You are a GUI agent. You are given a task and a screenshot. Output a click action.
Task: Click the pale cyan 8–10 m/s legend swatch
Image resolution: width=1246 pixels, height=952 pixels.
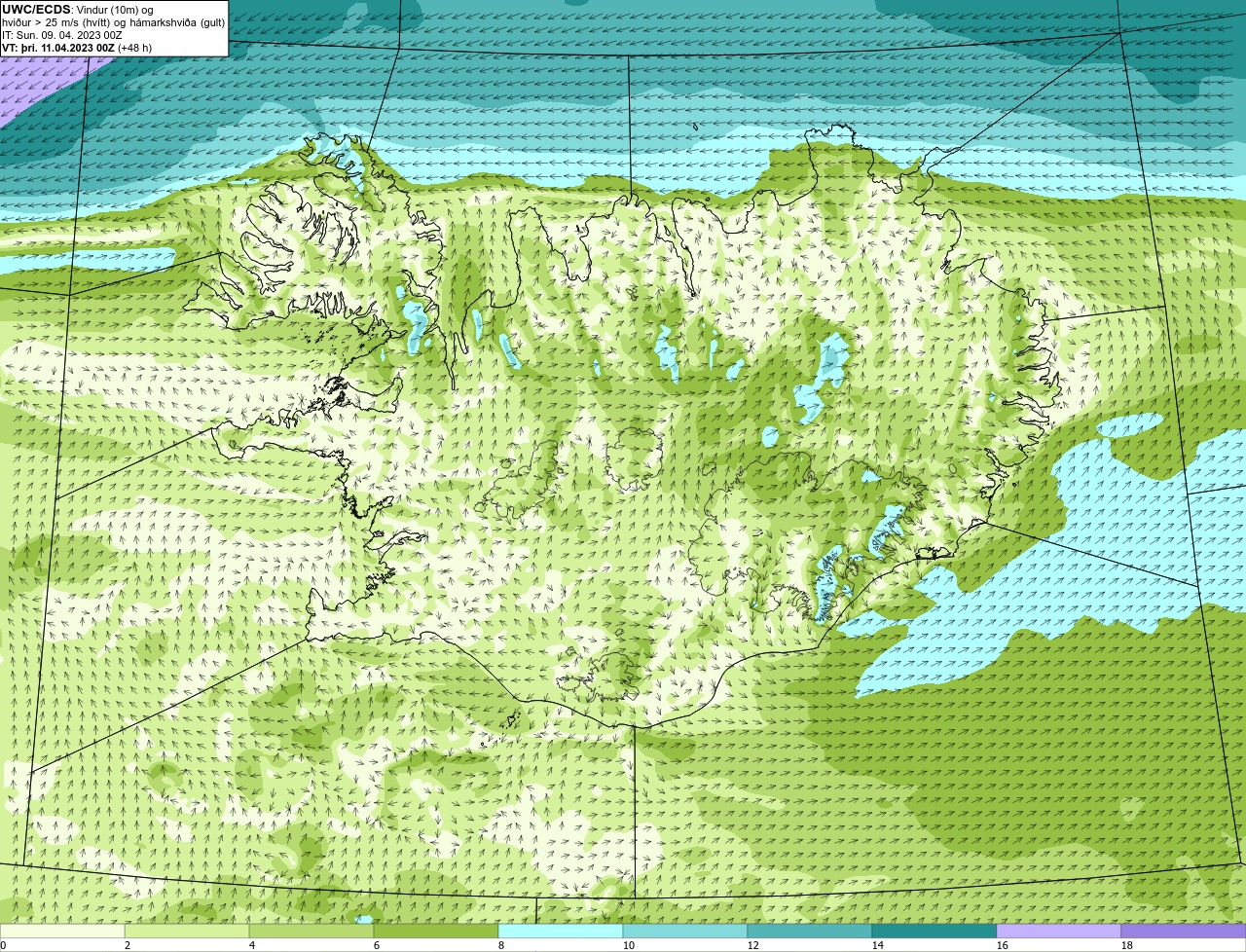[x=561, y=932]
